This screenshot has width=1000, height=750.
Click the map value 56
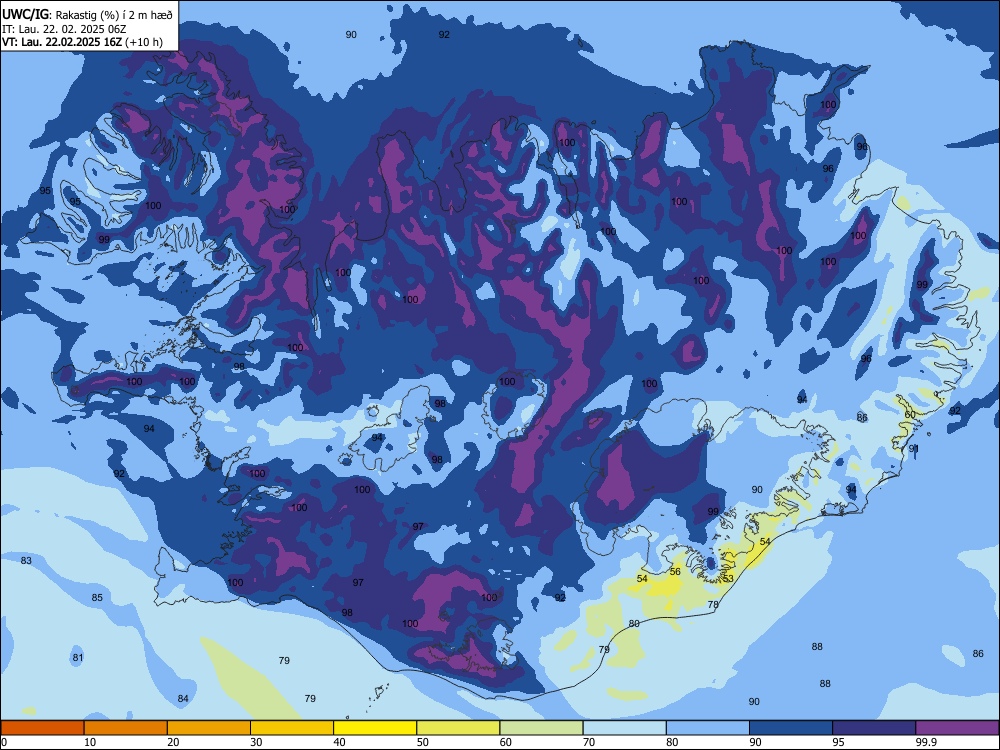pos(675,571)
